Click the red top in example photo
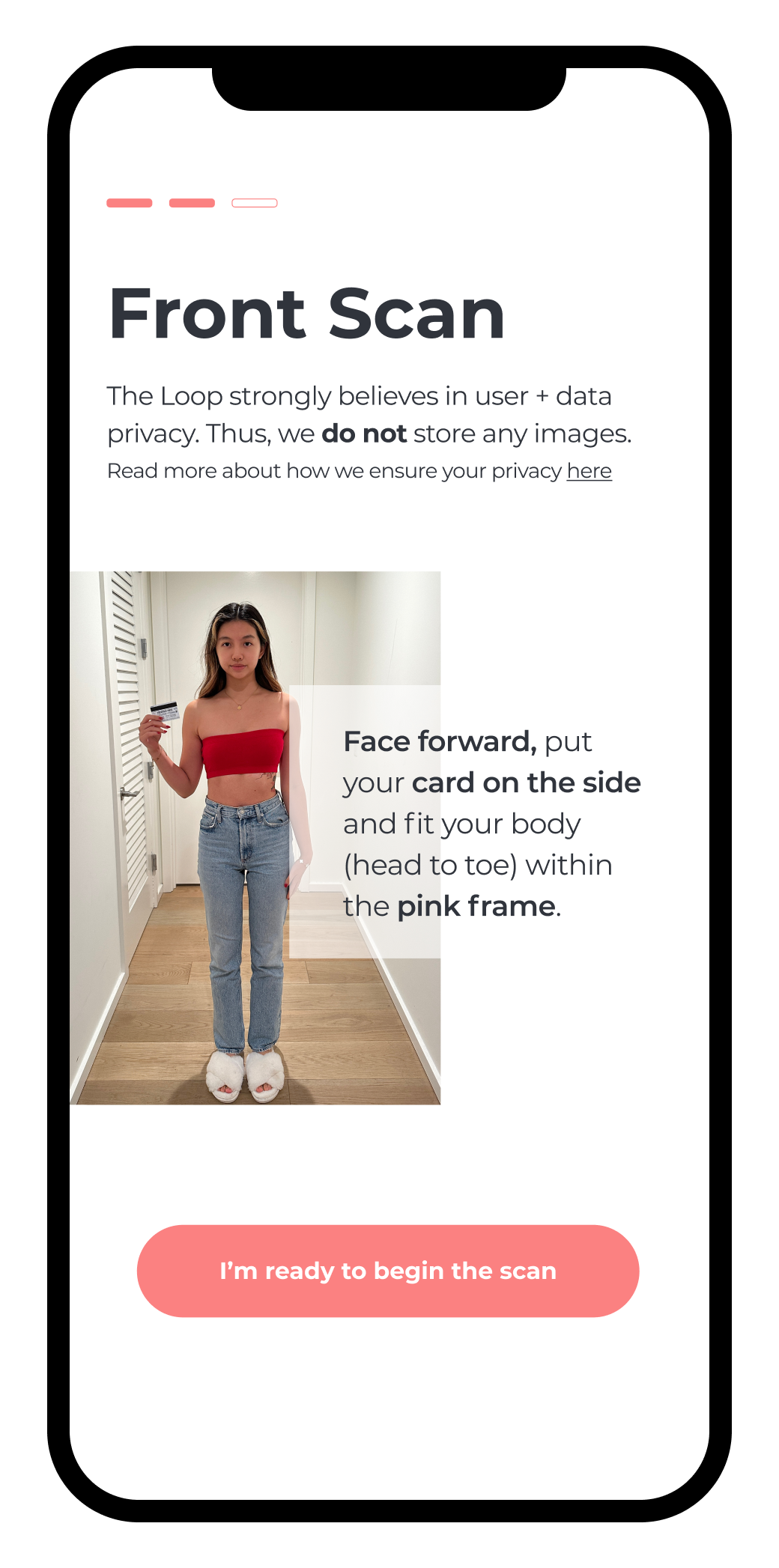 (x=243, y=752)
